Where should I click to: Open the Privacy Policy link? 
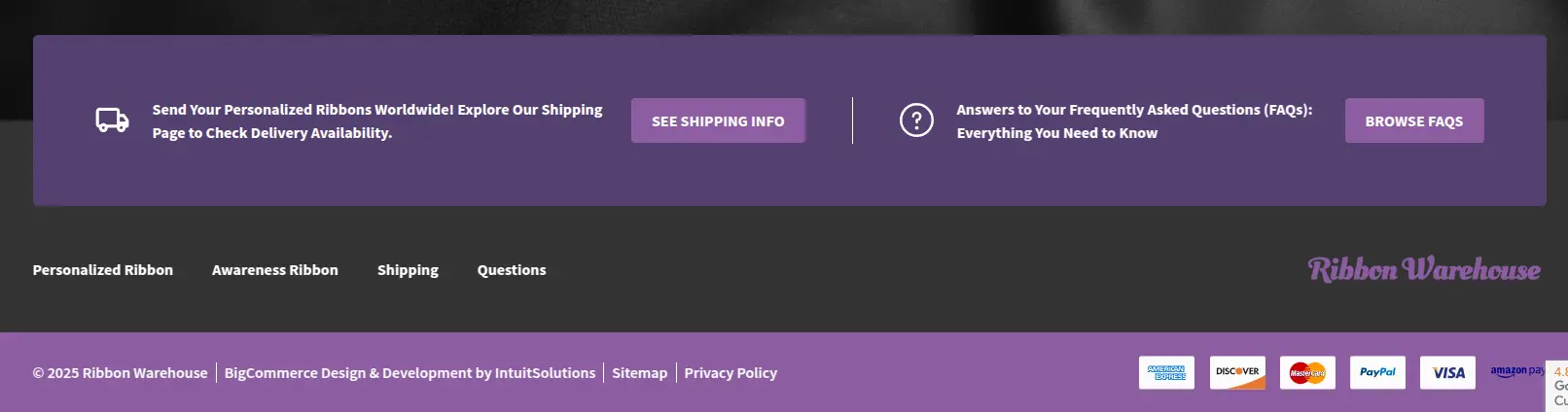(x=731, y=373)
